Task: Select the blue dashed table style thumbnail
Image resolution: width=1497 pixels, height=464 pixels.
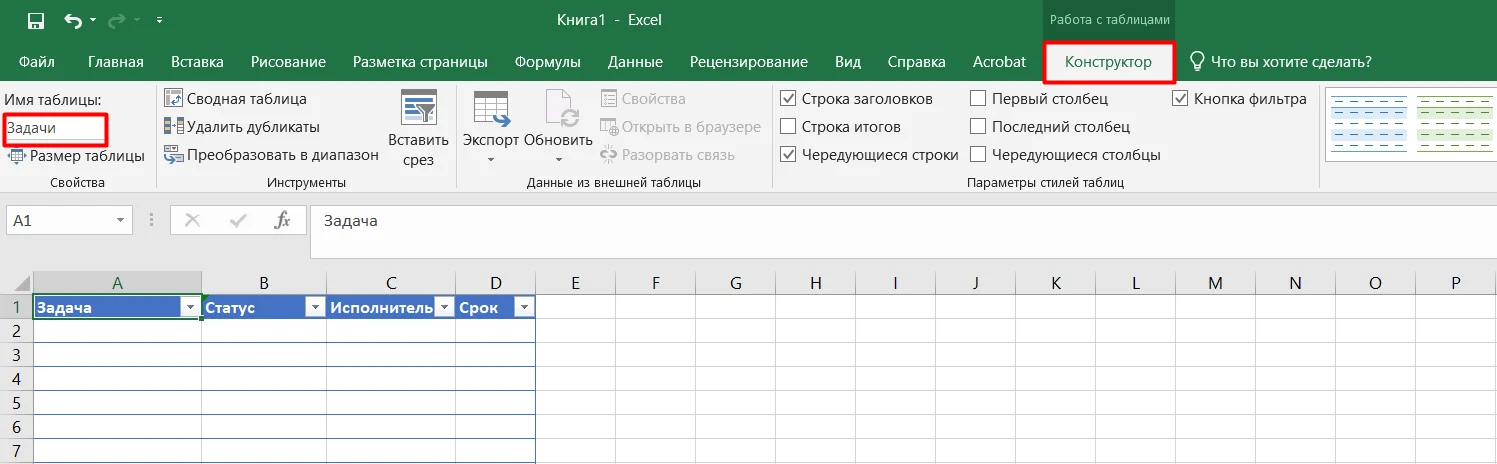Action: click(1364, 125)
